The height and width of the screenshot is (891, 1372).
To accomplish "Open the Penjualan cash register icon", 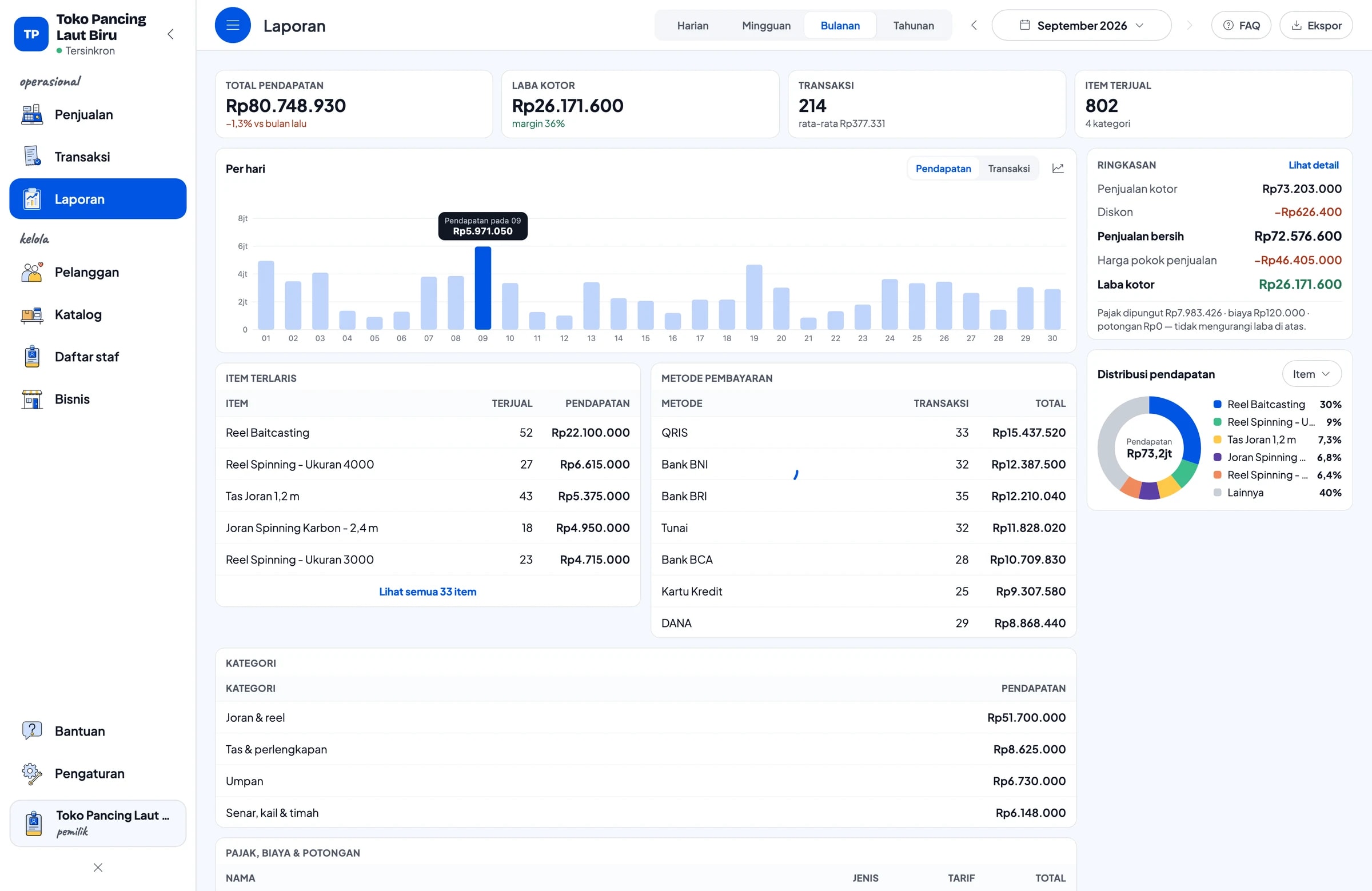I will pyautogui.click(x=31, y=115).
